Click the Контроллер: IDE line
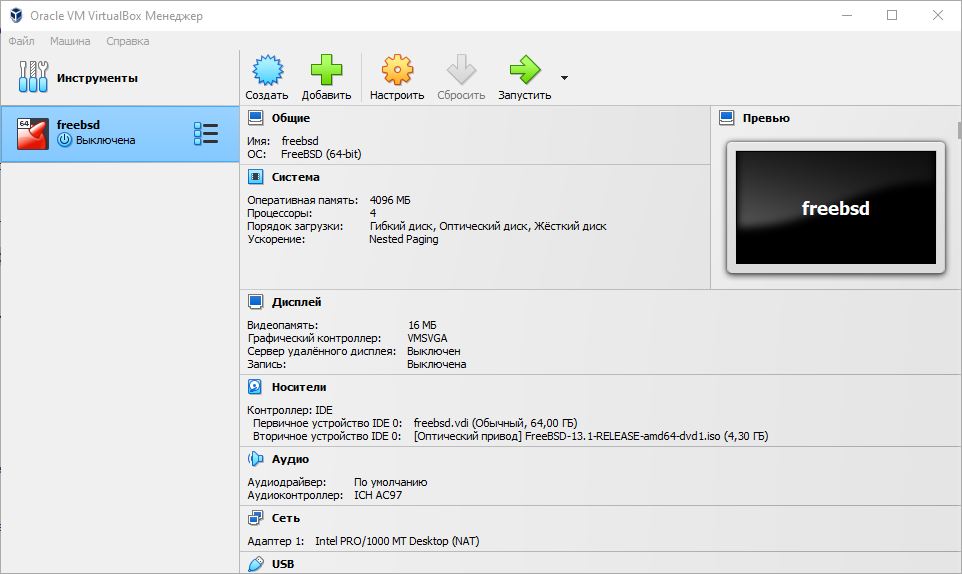962x574 pixels. 290,410
